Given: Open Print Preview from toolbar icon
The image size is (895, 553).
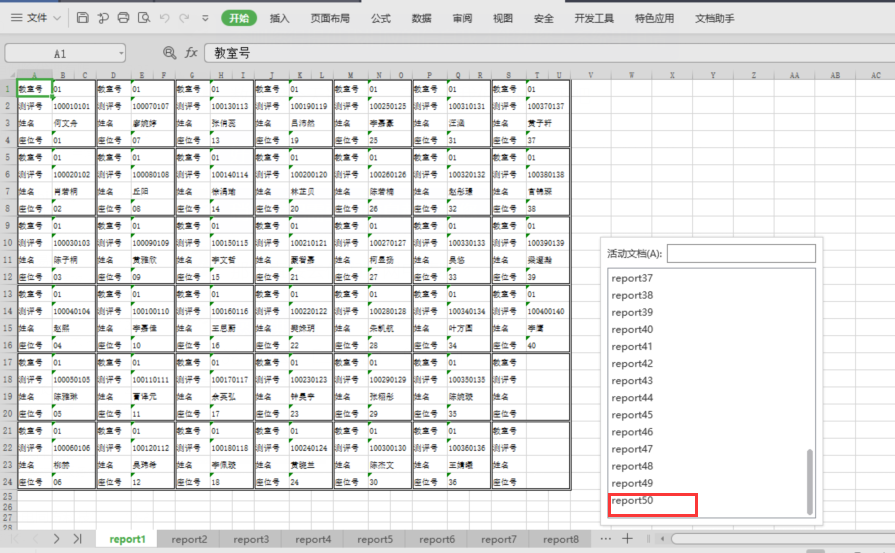Looking at the screenshot, I should point(144,18).
